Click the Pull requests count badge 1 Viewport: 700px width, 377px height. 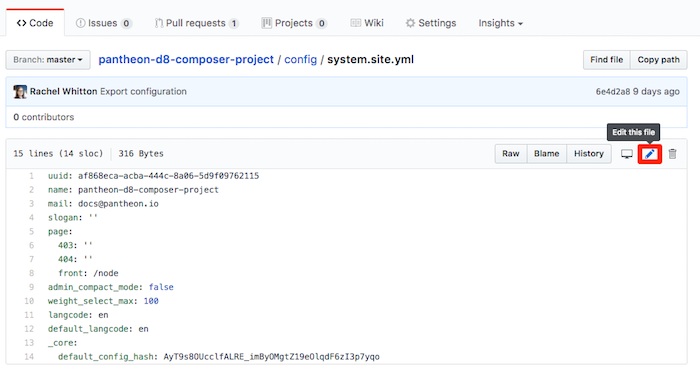coord(233,23)
